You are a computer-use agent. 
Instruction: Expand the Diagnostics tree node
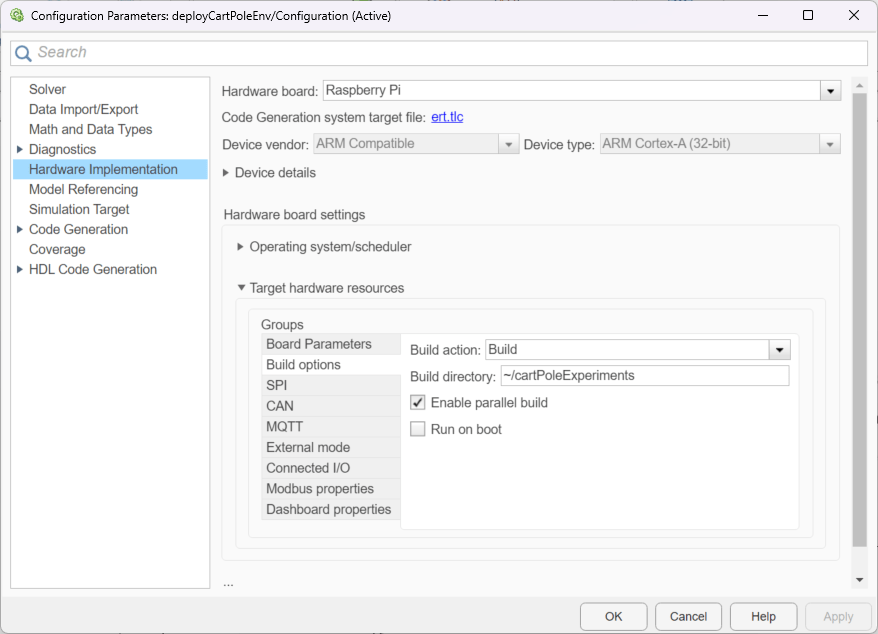20,150
